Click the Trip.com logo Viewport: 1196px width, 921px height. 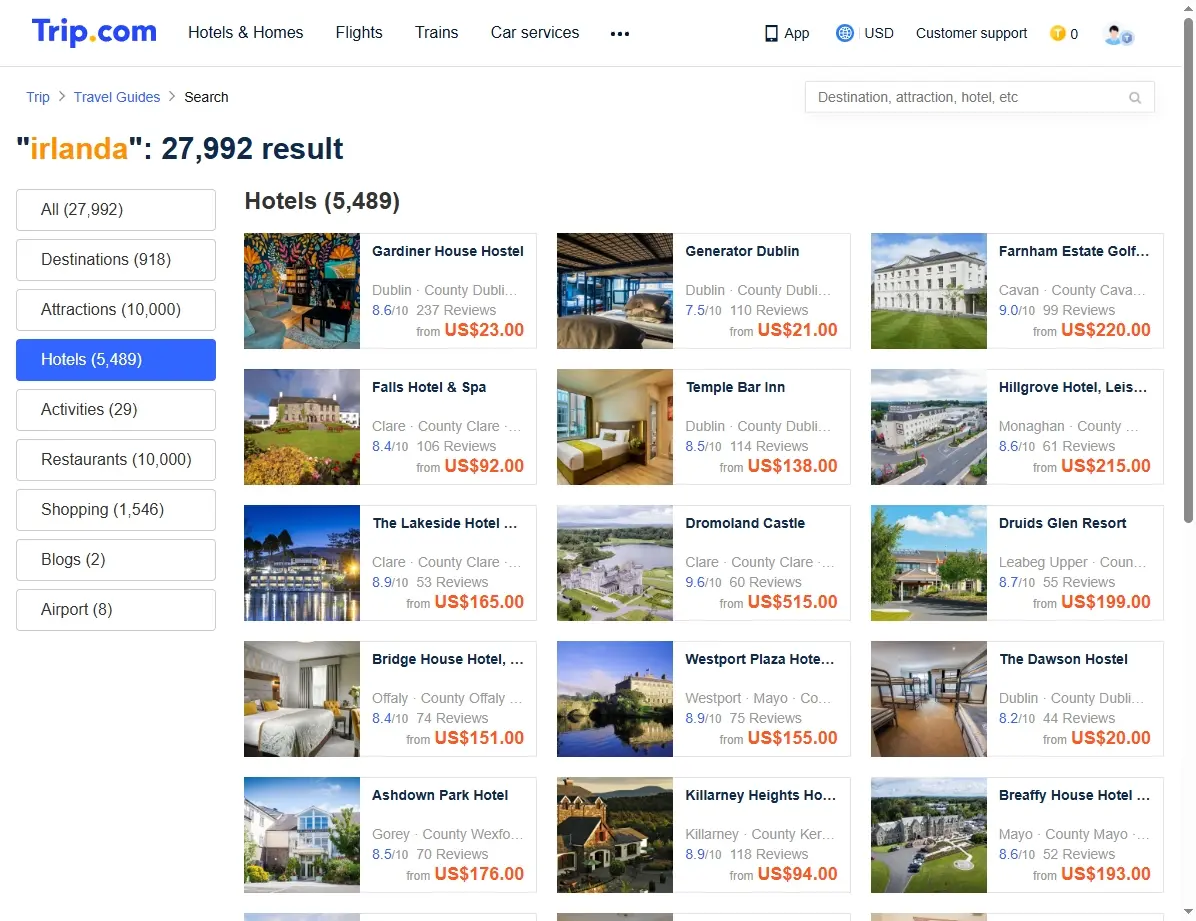tap(94, 32)
